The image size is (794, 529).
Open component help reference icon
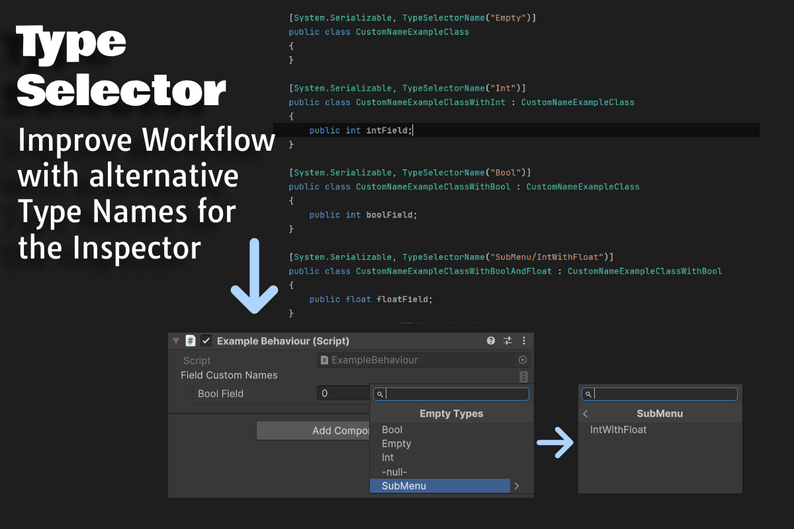[x=491, y=341]
